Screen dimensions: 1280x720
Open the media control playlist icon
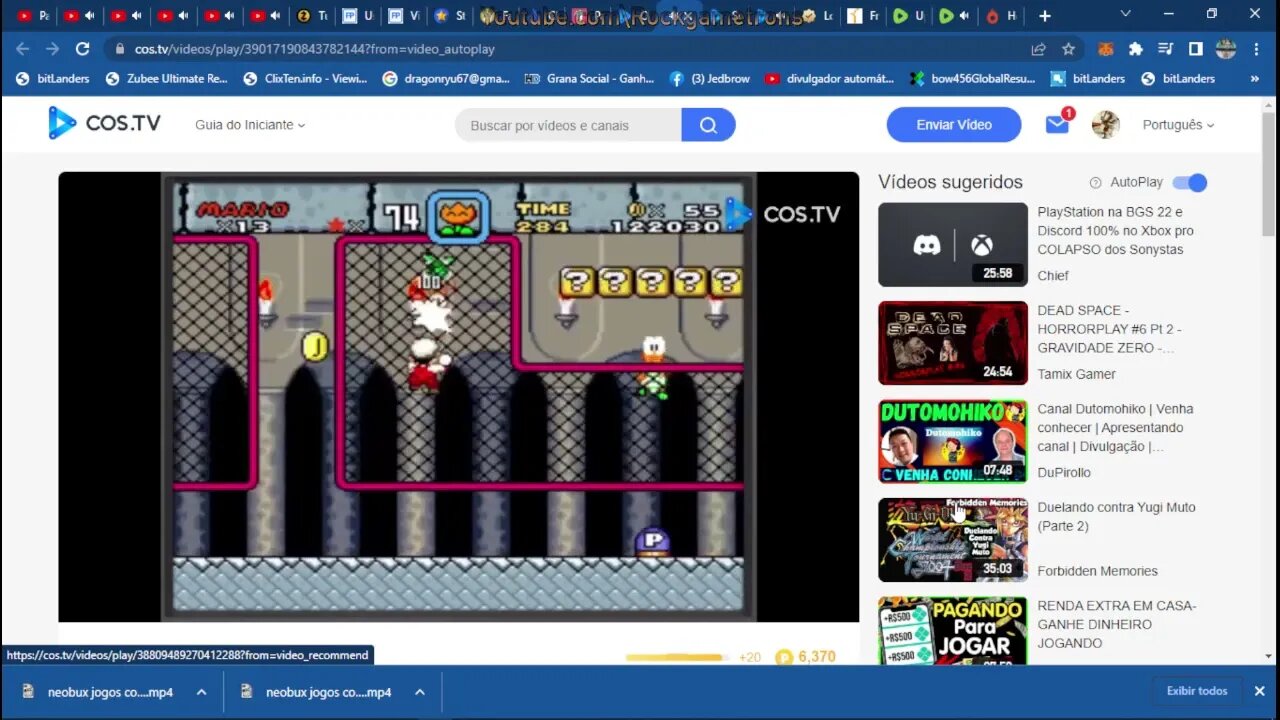[1165, 49]
